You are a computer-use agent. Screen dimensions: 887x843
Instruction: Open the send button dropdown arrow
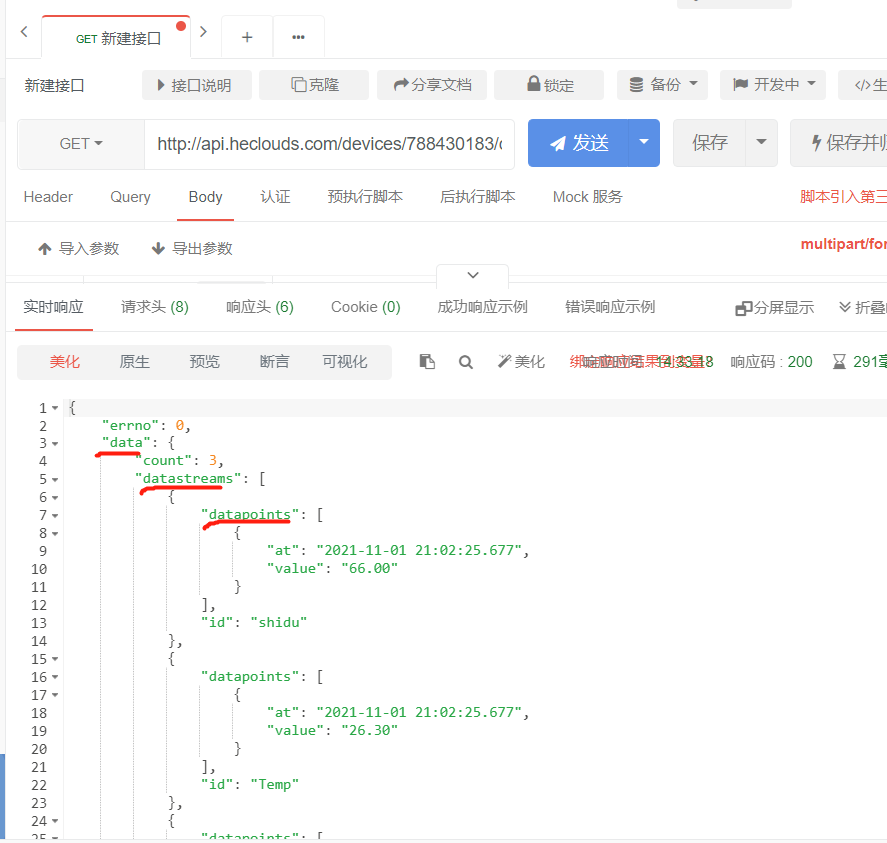(644, 143)
